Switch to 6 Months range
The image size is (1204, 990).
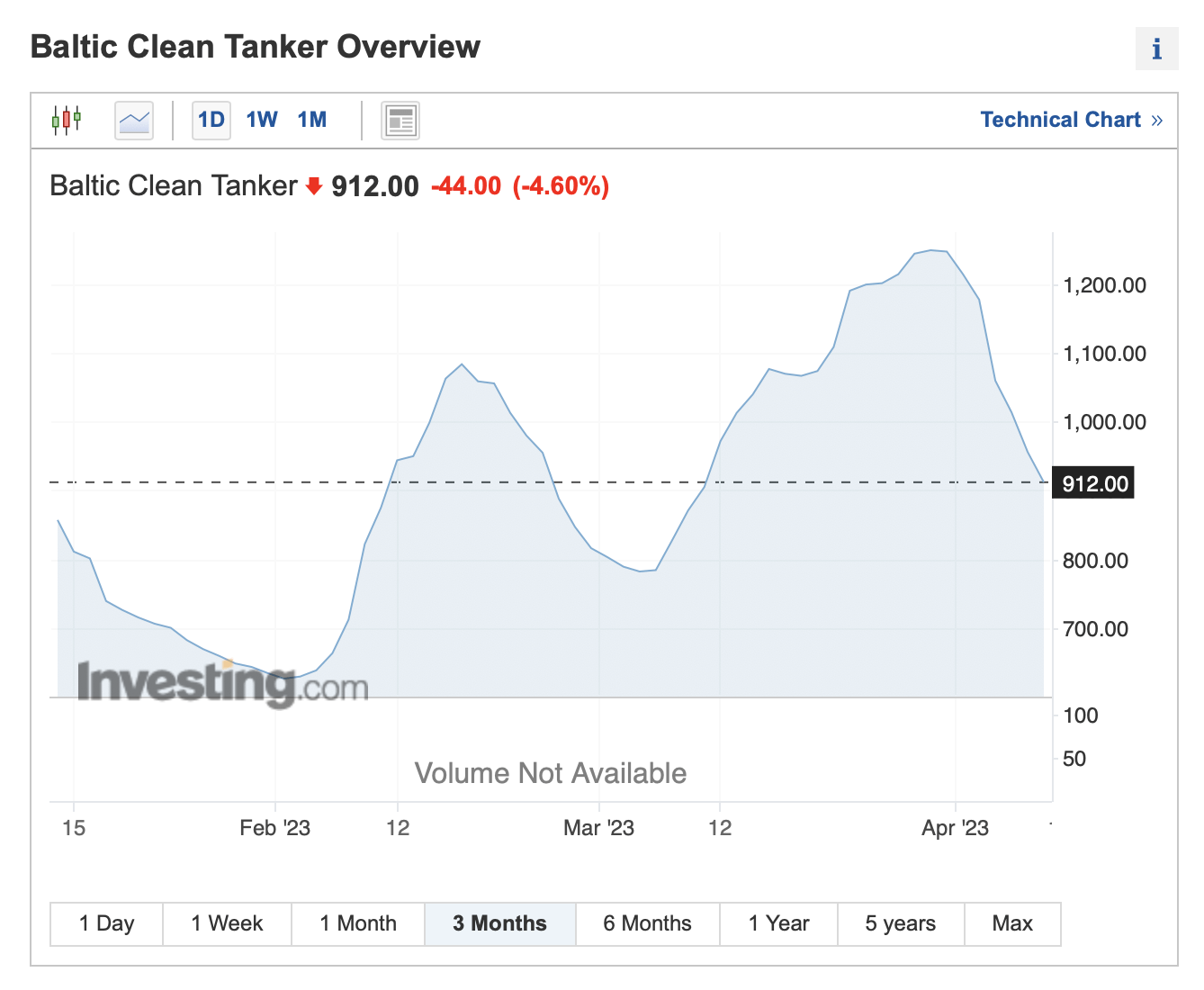[648, 923]
